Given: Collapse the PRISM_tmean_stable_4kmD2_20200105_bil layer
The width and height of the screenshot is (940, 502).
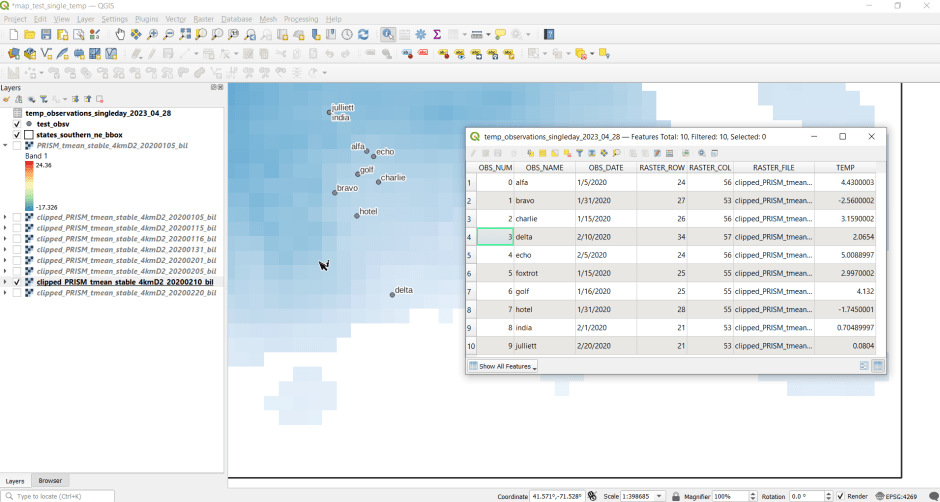Looking at the screenshot, I should click(5, 146).
